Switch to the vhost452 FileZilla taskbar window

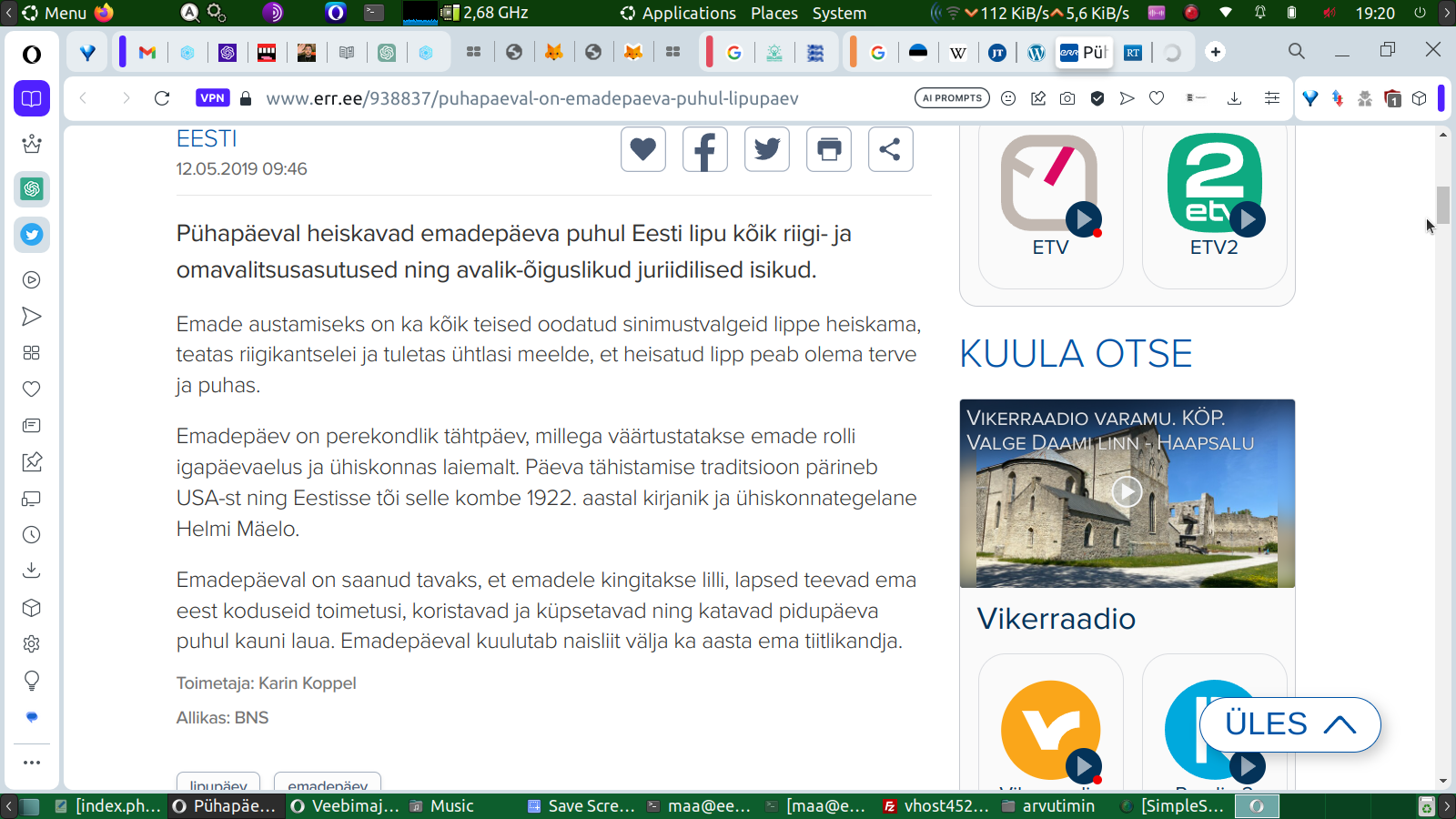click(935, 806)
